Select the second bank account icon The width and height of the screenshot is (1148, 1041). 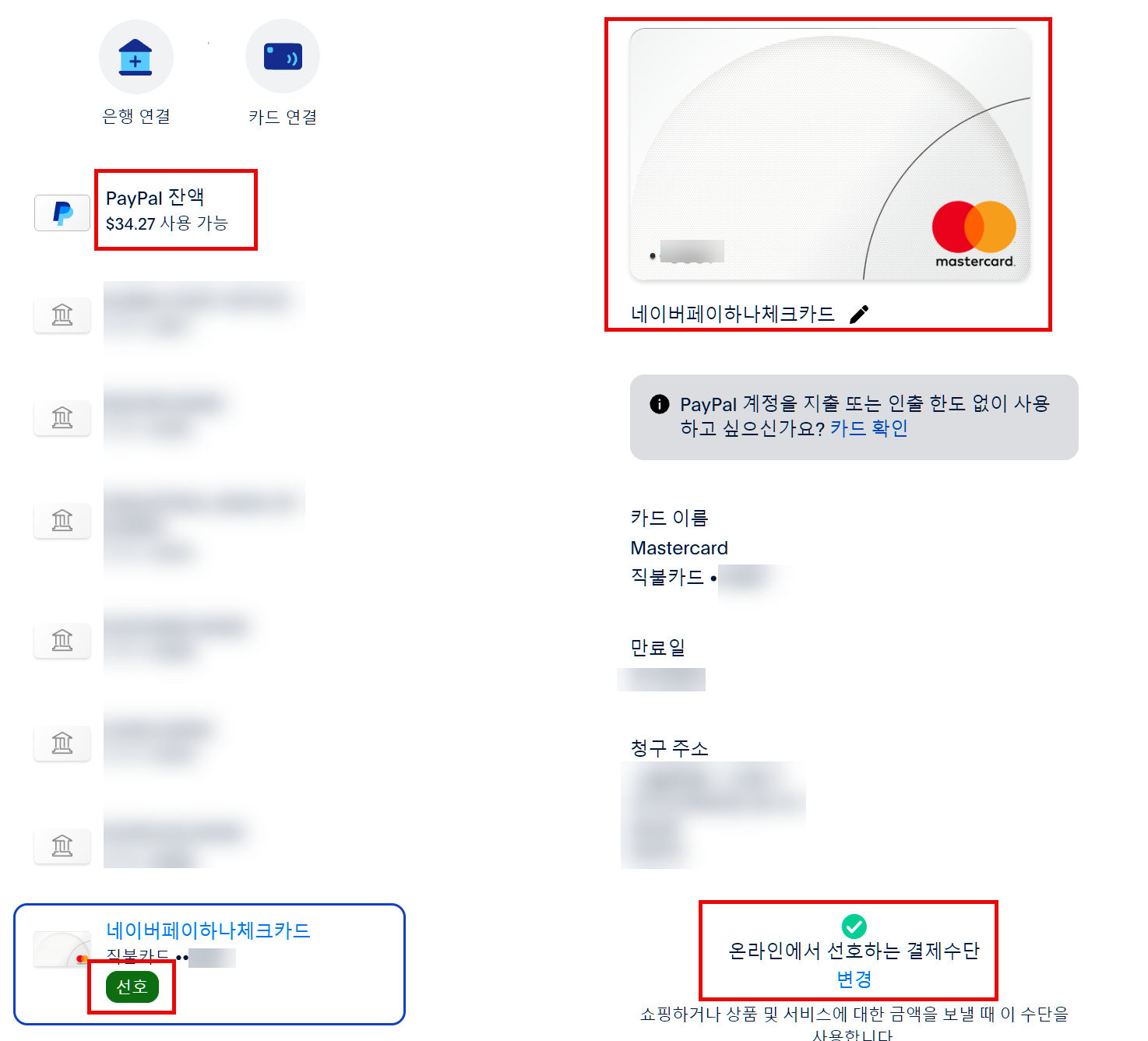point(62,418)
